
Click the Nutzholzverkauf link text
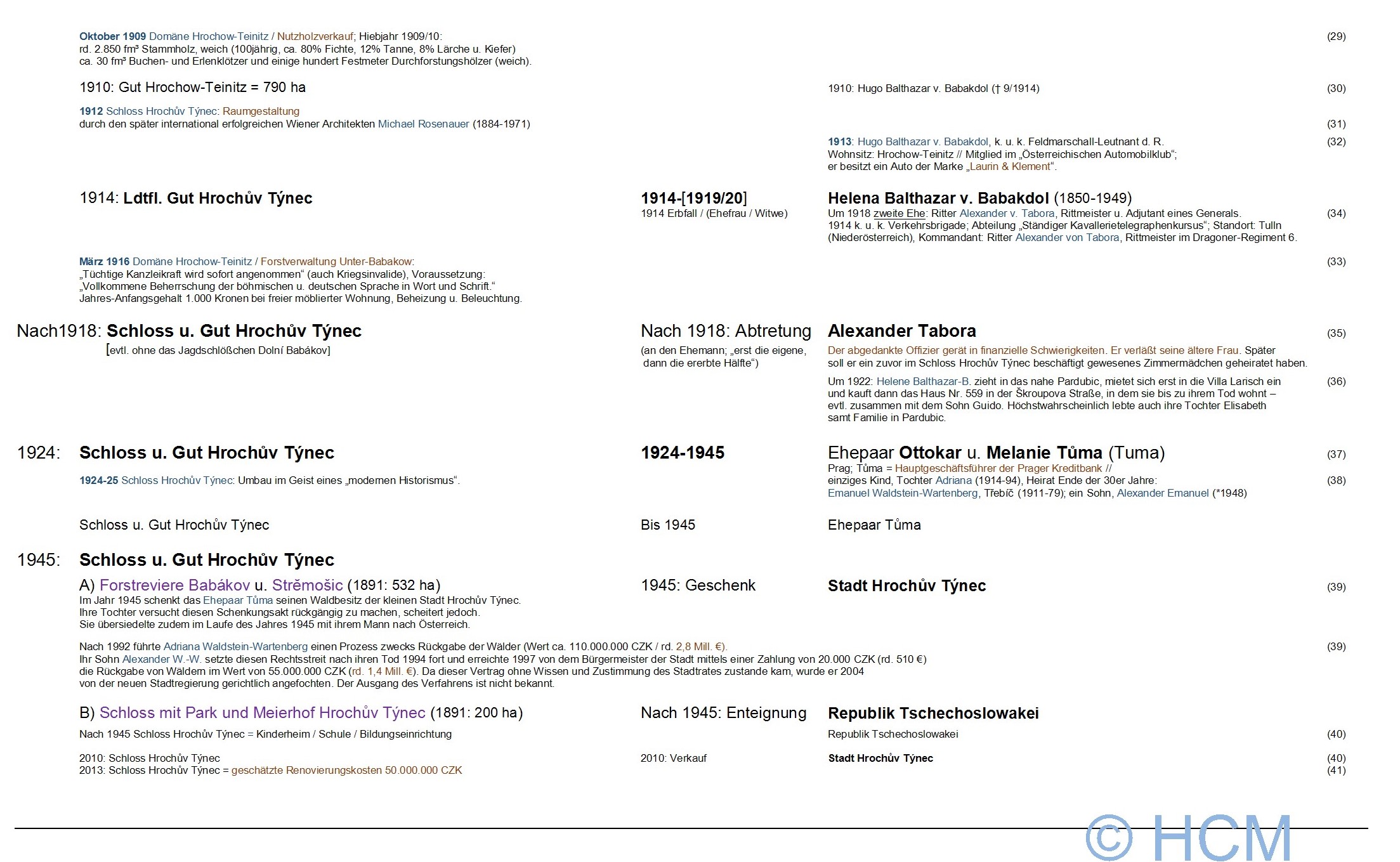coord(315,37)
